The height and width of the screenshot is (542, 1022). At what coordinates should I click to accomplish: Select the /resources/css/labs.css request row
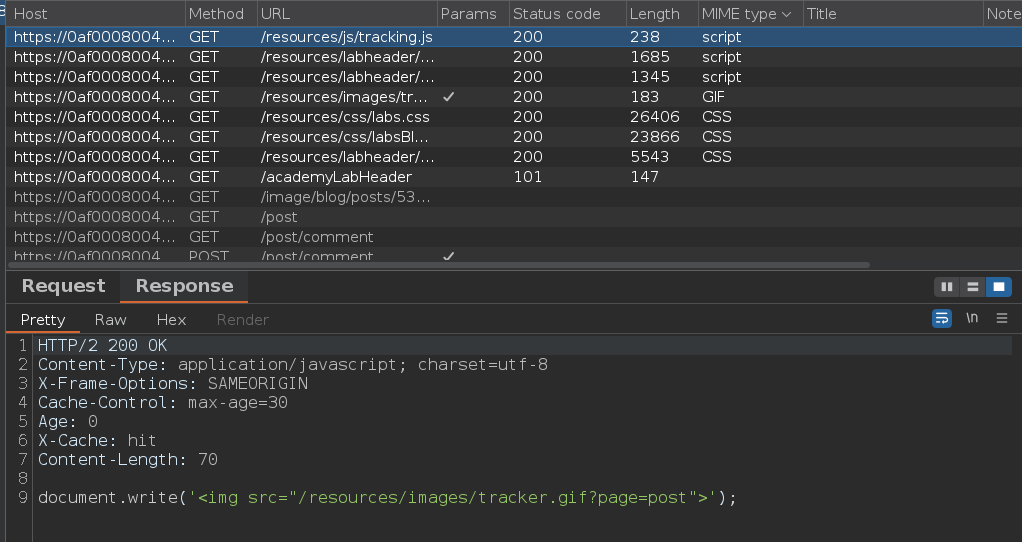(346, 117)
